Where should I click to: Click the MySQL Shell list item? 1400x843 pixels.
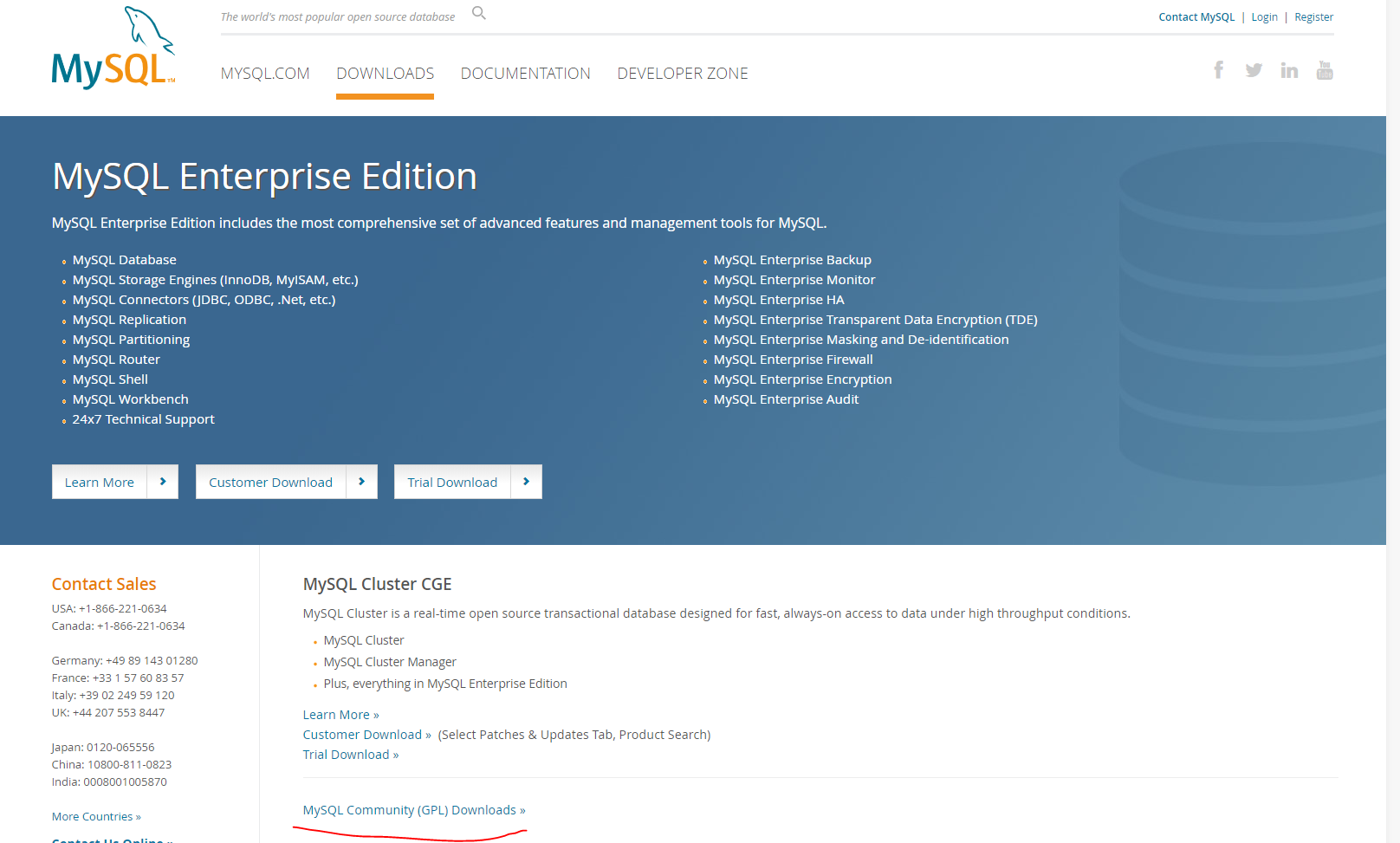click(x=110, y=379)
